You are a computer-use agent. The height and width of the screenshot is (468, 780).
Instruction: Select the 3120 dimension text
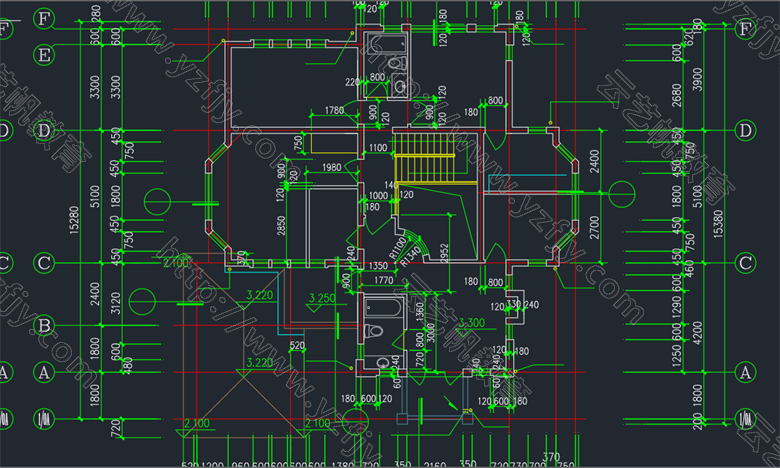tap(115, 303)
